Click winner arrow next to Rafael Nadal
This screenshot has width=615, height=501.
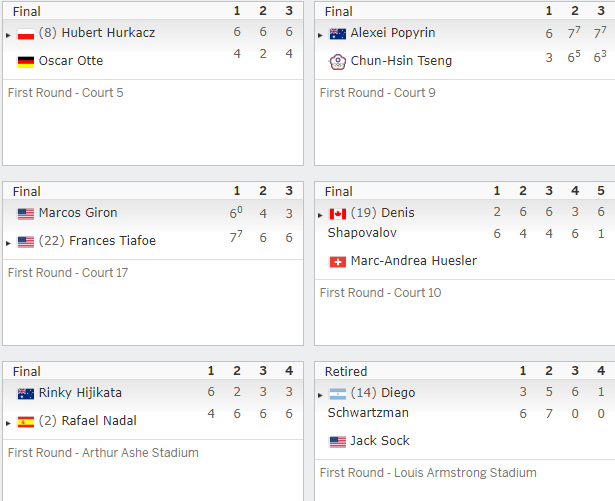[8, 423]
